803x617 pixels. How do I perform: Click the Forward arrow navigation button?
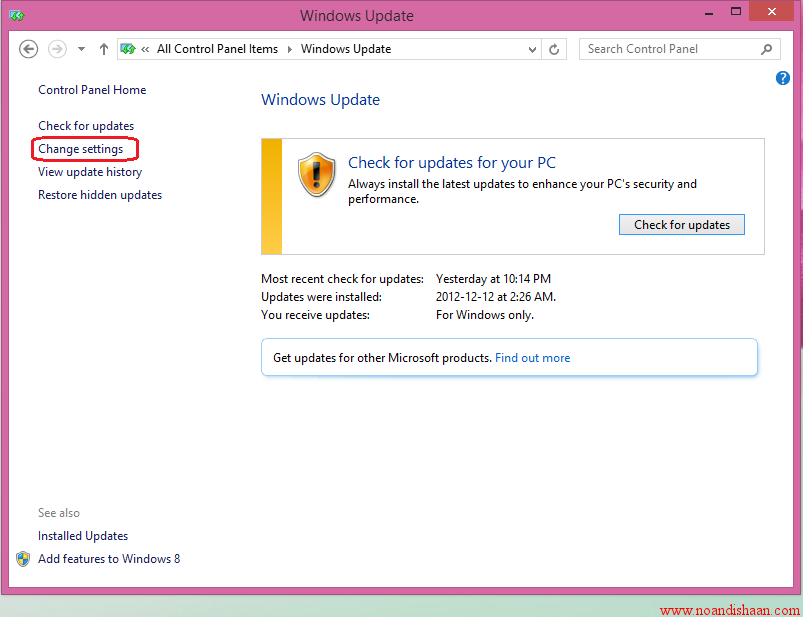click(57, 49)
